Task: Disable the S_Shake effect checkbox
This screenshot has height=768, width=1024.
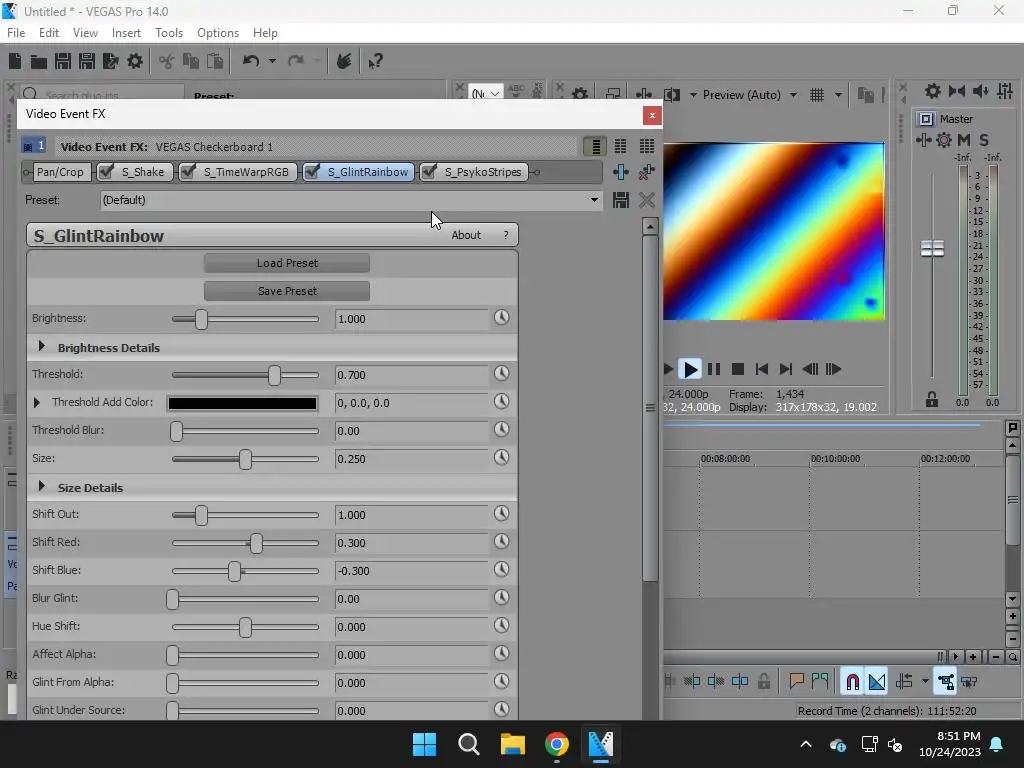Action: pos(106,172)
